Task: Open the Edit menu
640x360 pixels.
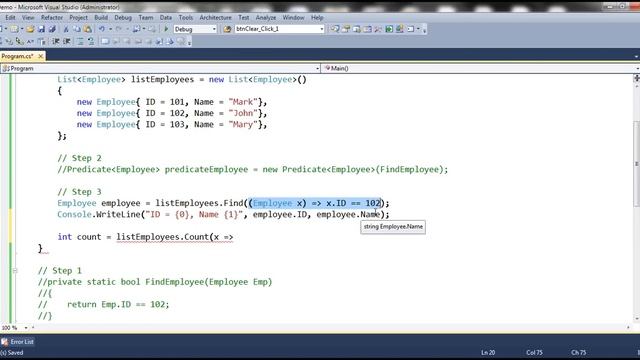Action: (x=10, y=18)
